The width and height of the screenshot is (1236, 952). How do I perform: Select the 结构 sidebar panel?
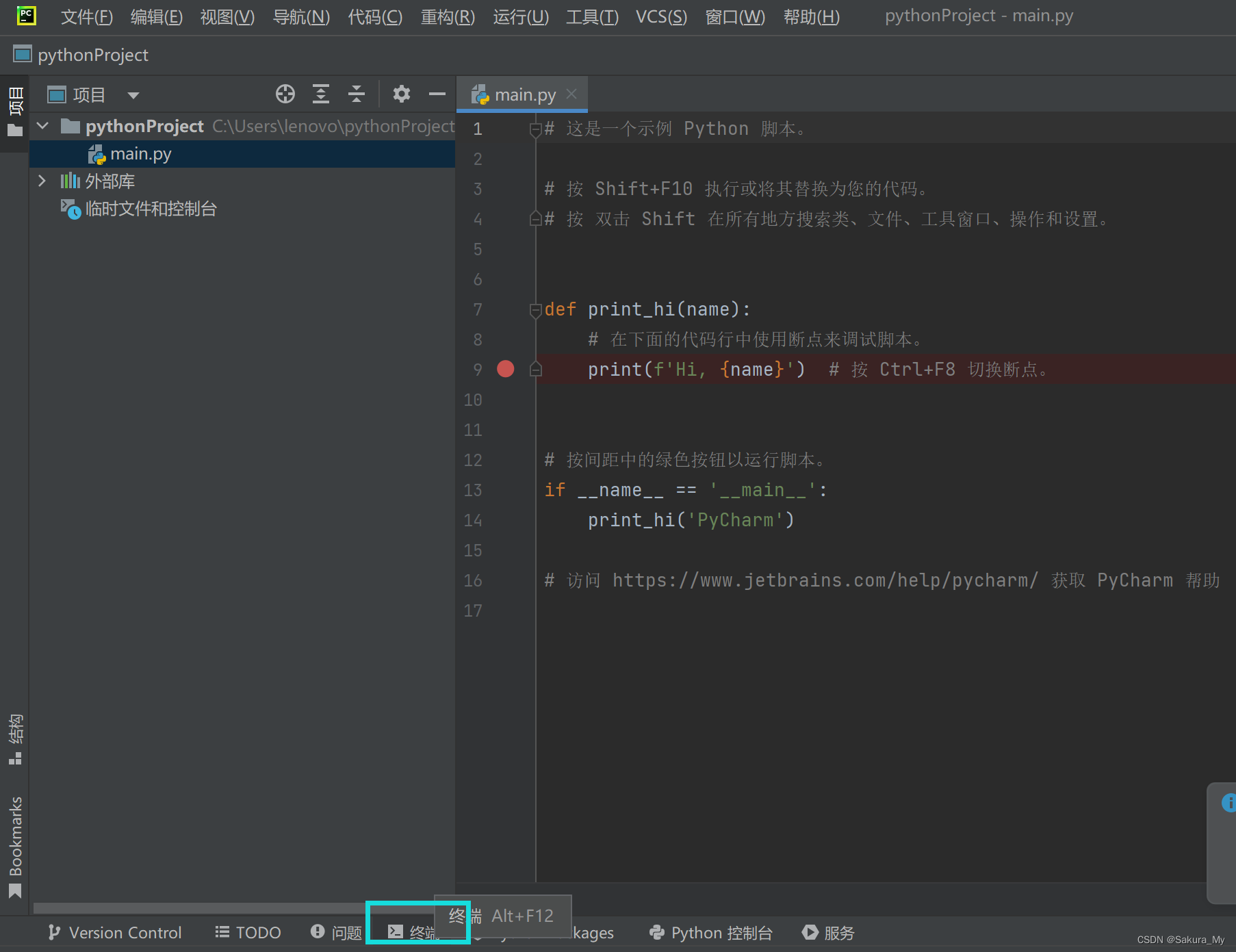(x=14, y=736)
